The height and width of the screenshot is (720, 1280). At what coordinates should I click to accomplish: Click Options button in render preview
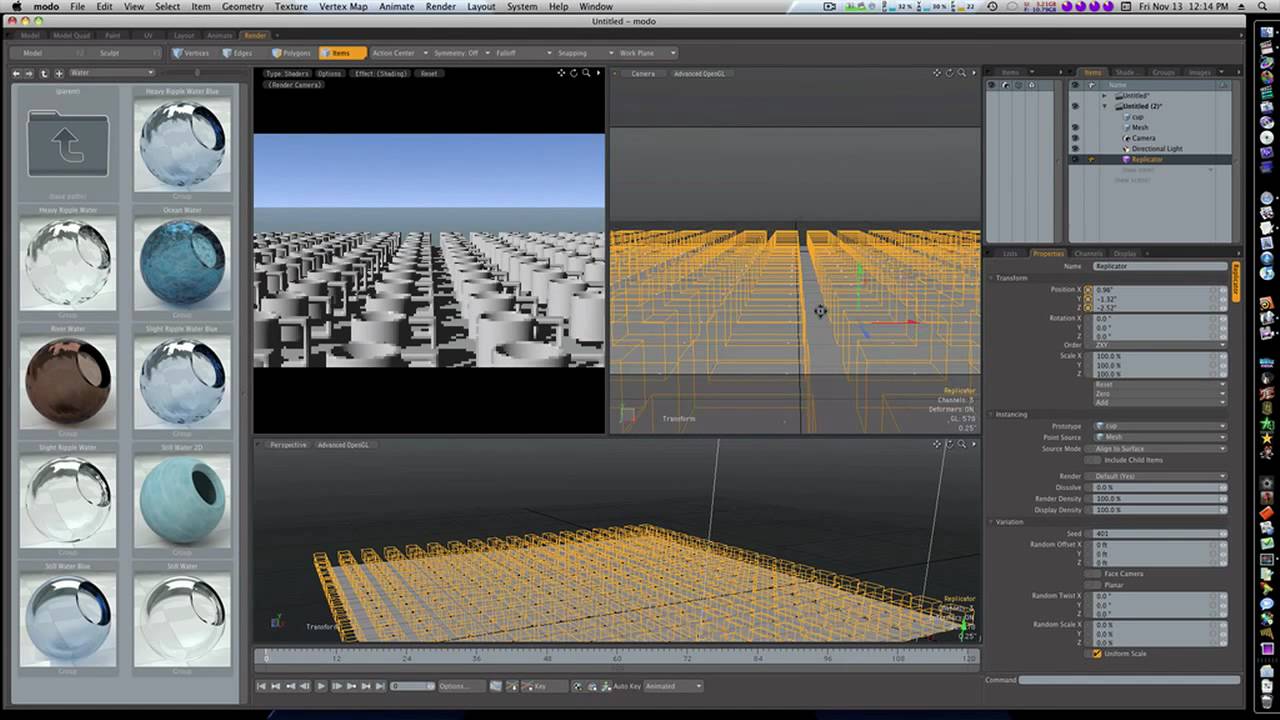coord(329,74)
